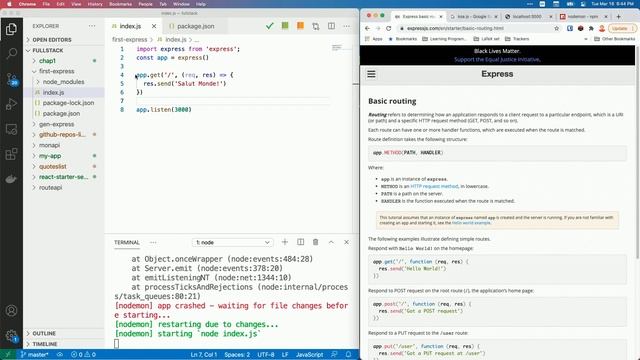Follow the Hello world example link

point(471,223)
